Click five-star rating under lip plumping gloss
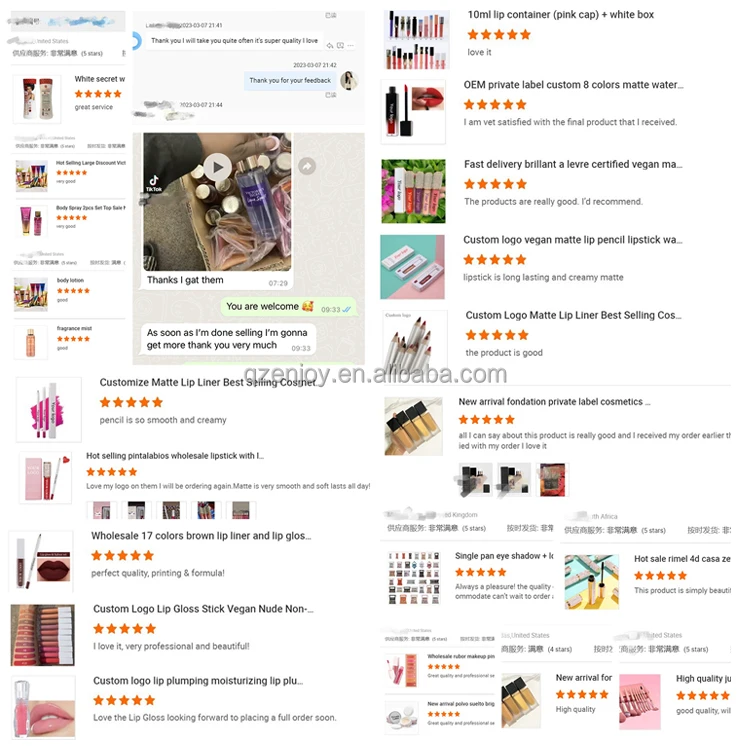This screenshot has height=750, width=750. tap(124, 700)
